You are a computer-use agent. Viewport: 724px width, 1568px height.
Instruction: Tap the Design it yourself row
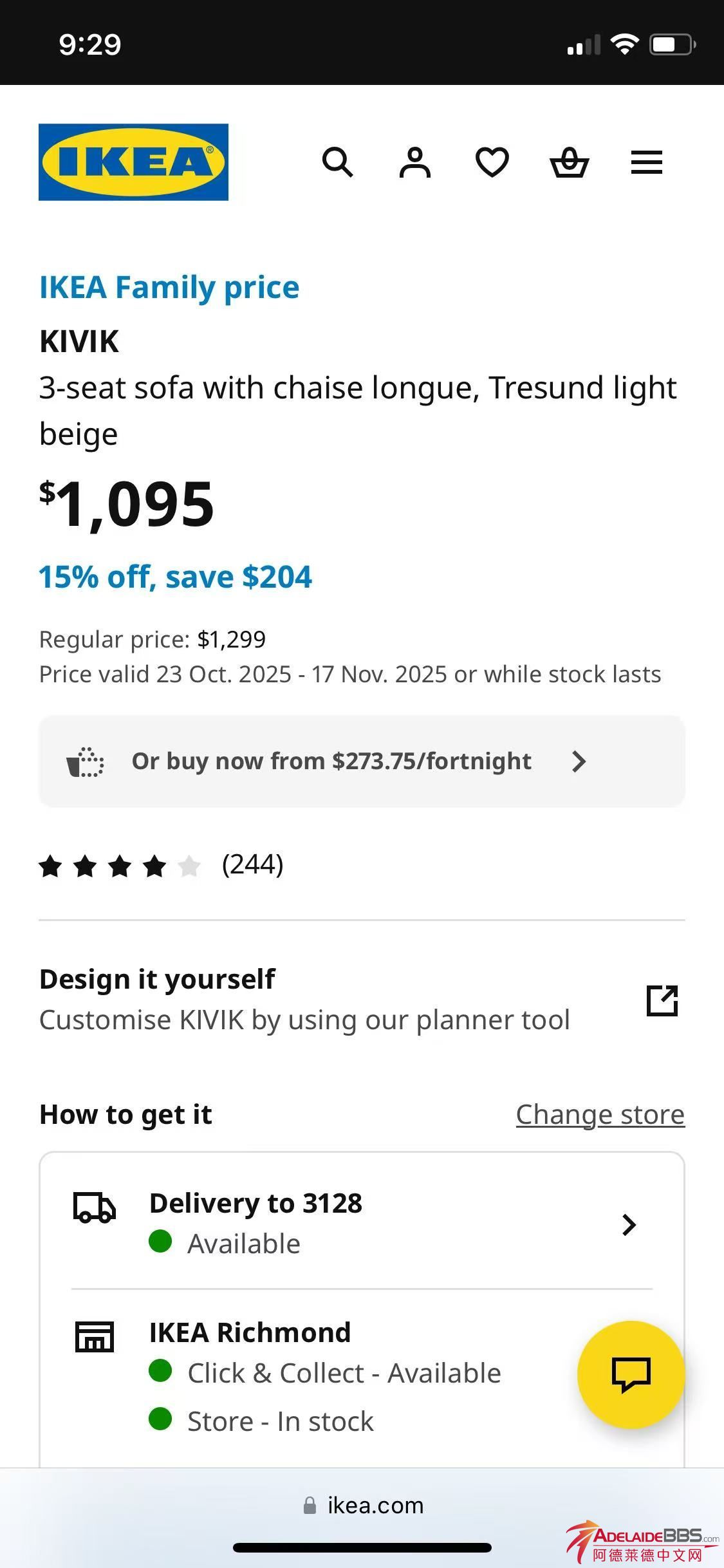tap(304, 1000)
